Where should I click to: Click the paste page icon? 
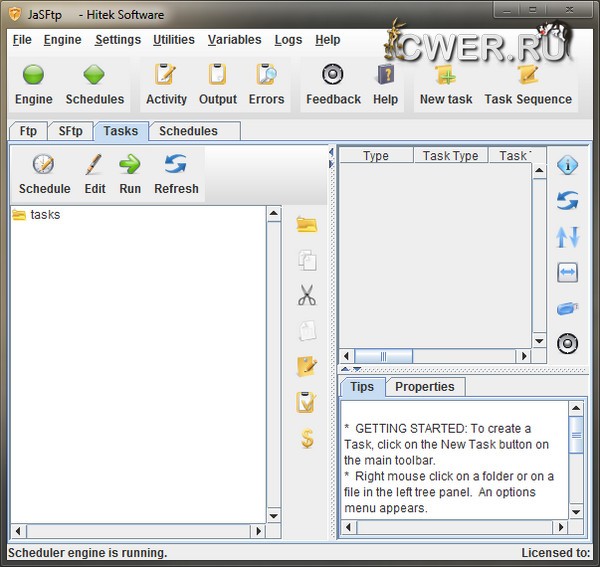click(307, 331)
